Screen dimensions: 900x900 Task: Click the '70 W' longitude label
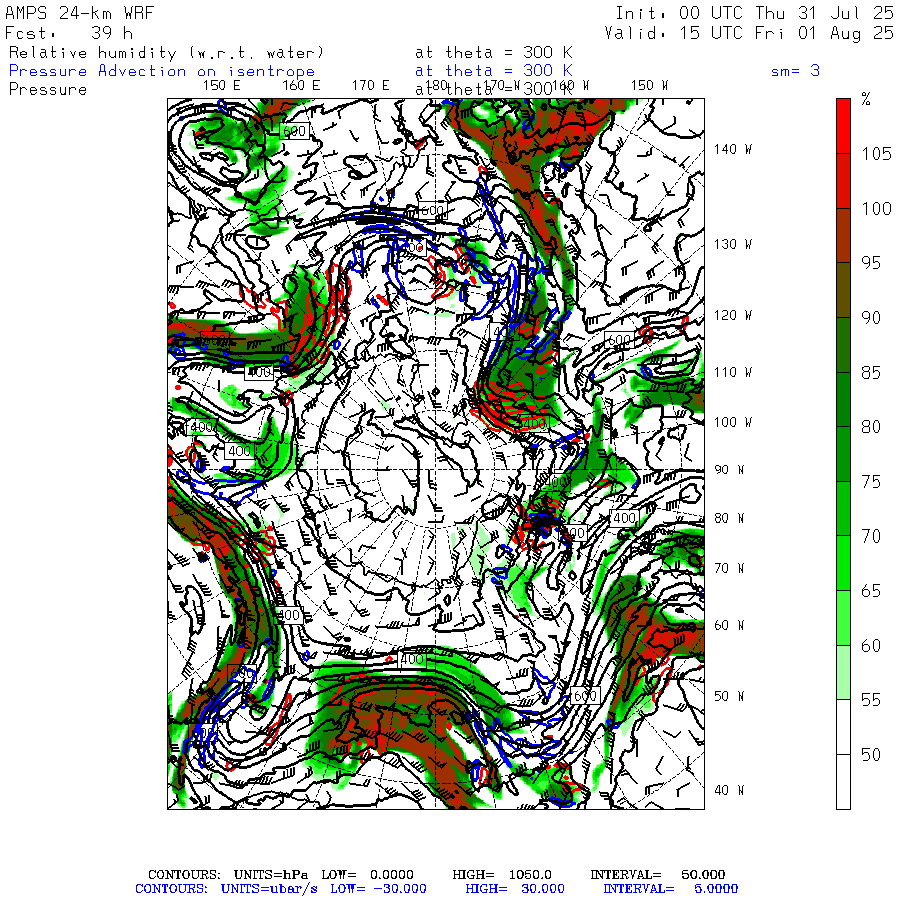[729, 568]
